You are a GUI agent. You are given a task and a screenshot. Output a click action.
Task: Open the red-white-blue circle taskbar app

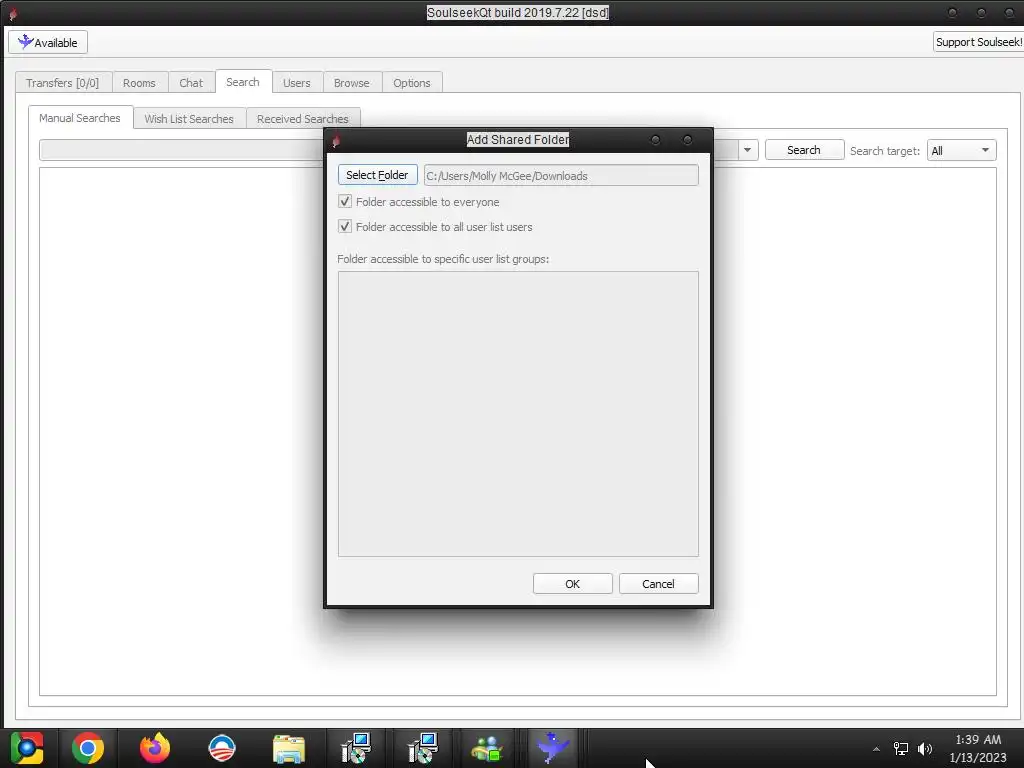click(x=221, y=748)
